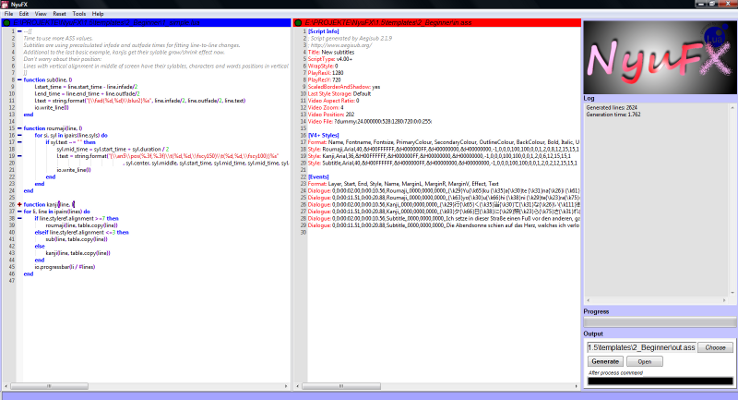Viewport: 738px width, 400px height.
Task: Open the Edit menu
Action: click(24, 14)
